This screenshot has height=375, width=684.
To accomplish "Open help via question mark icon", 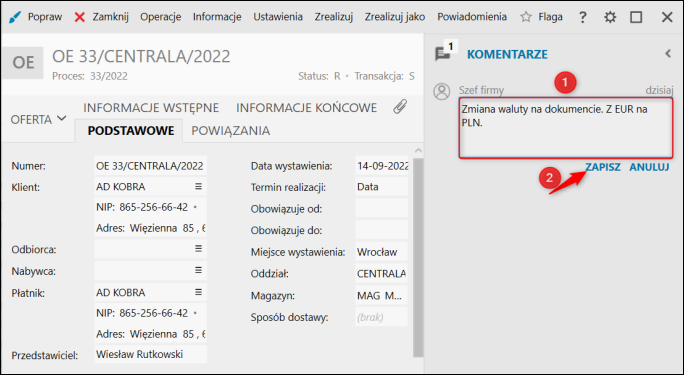I will coord(582,17).
